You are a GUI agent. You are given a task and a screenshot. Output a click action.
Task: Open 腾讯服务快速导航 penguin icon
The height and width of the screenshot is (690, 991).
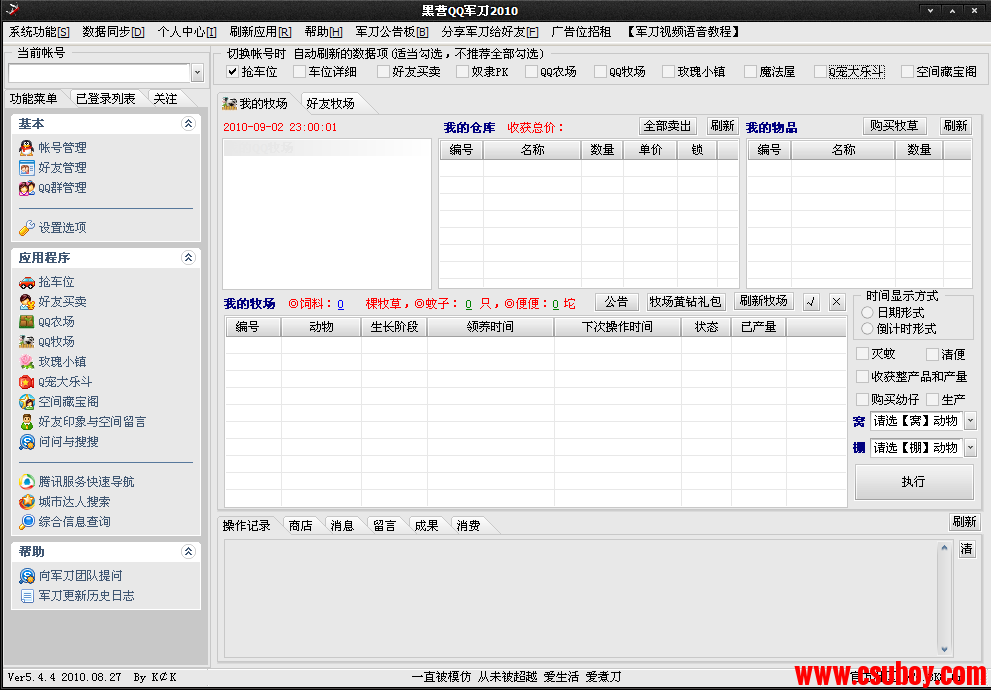27,482
